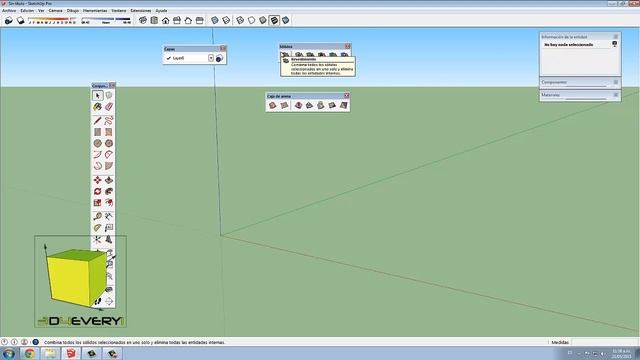Switch to Back view
Viewport: 640px width, 360px height.
click(188, 20)
